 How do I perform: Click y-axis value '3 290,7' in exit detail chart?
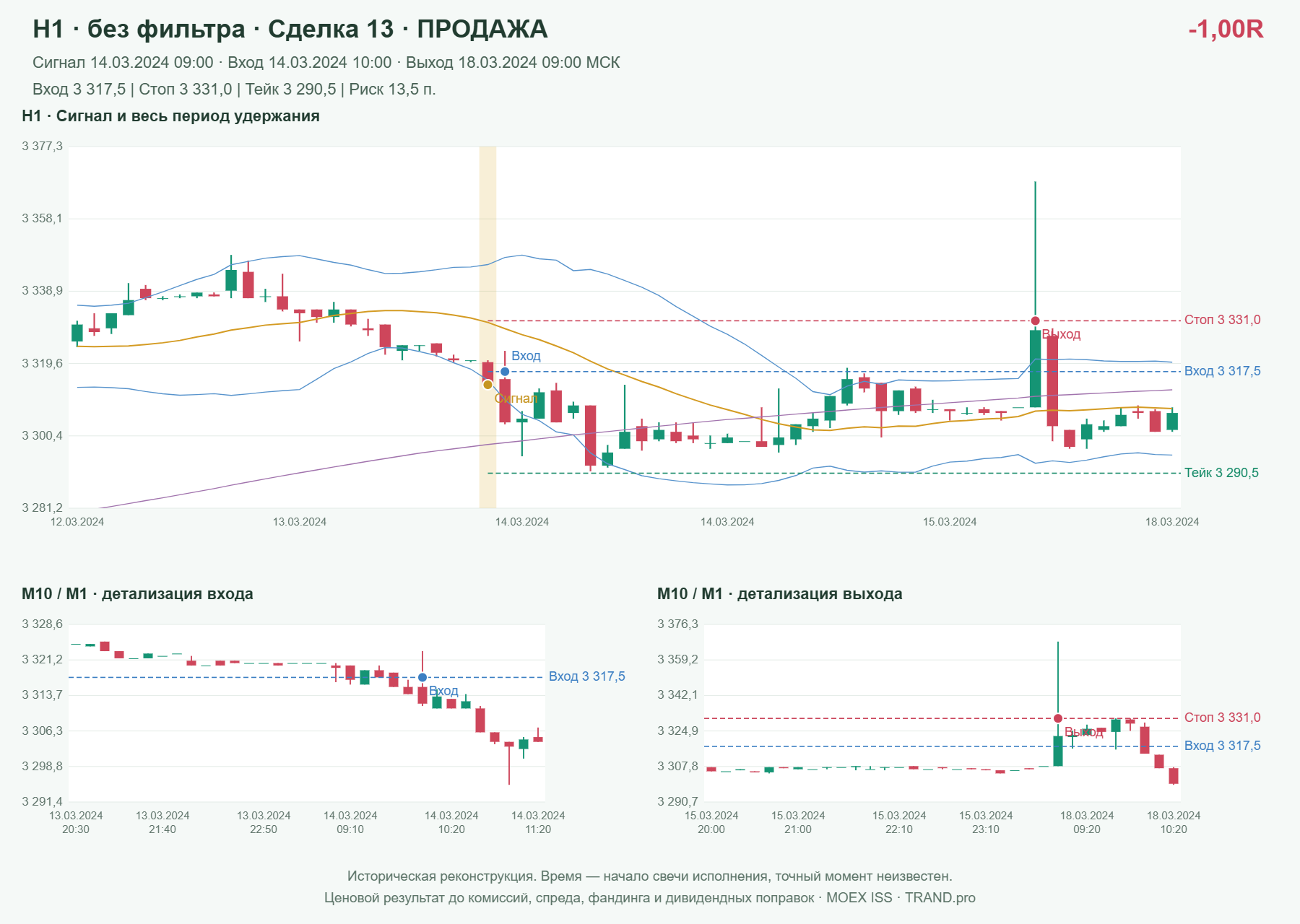click(x=677, y=802)
